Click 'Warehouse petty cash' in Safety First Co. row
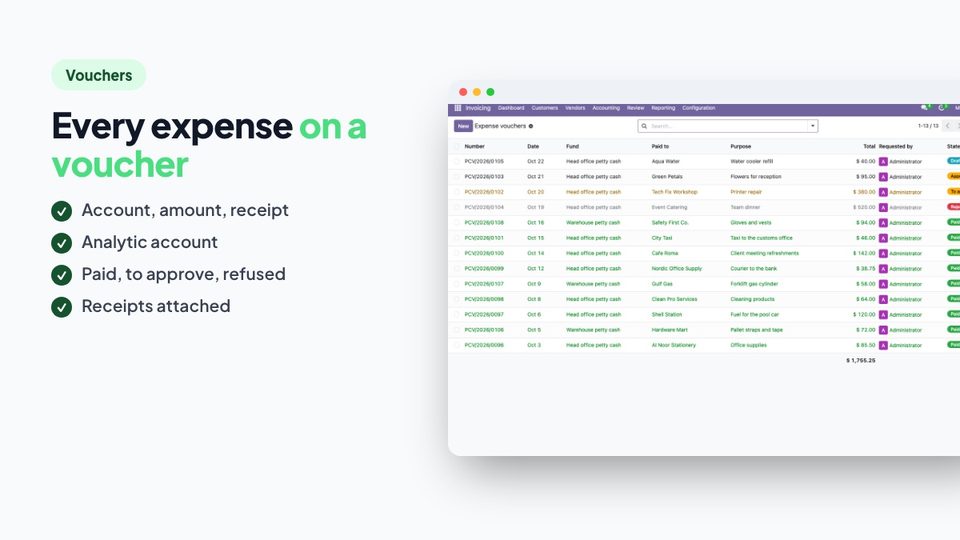The height and width of the screenshot is (540, 960). pos(593,223)
